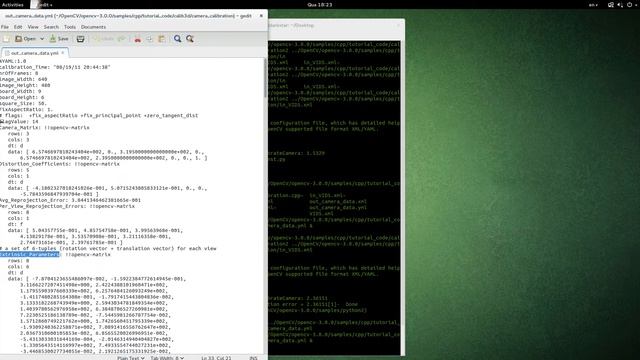
Task: Cut selection using the scissors icon
Action: [138, 39]
